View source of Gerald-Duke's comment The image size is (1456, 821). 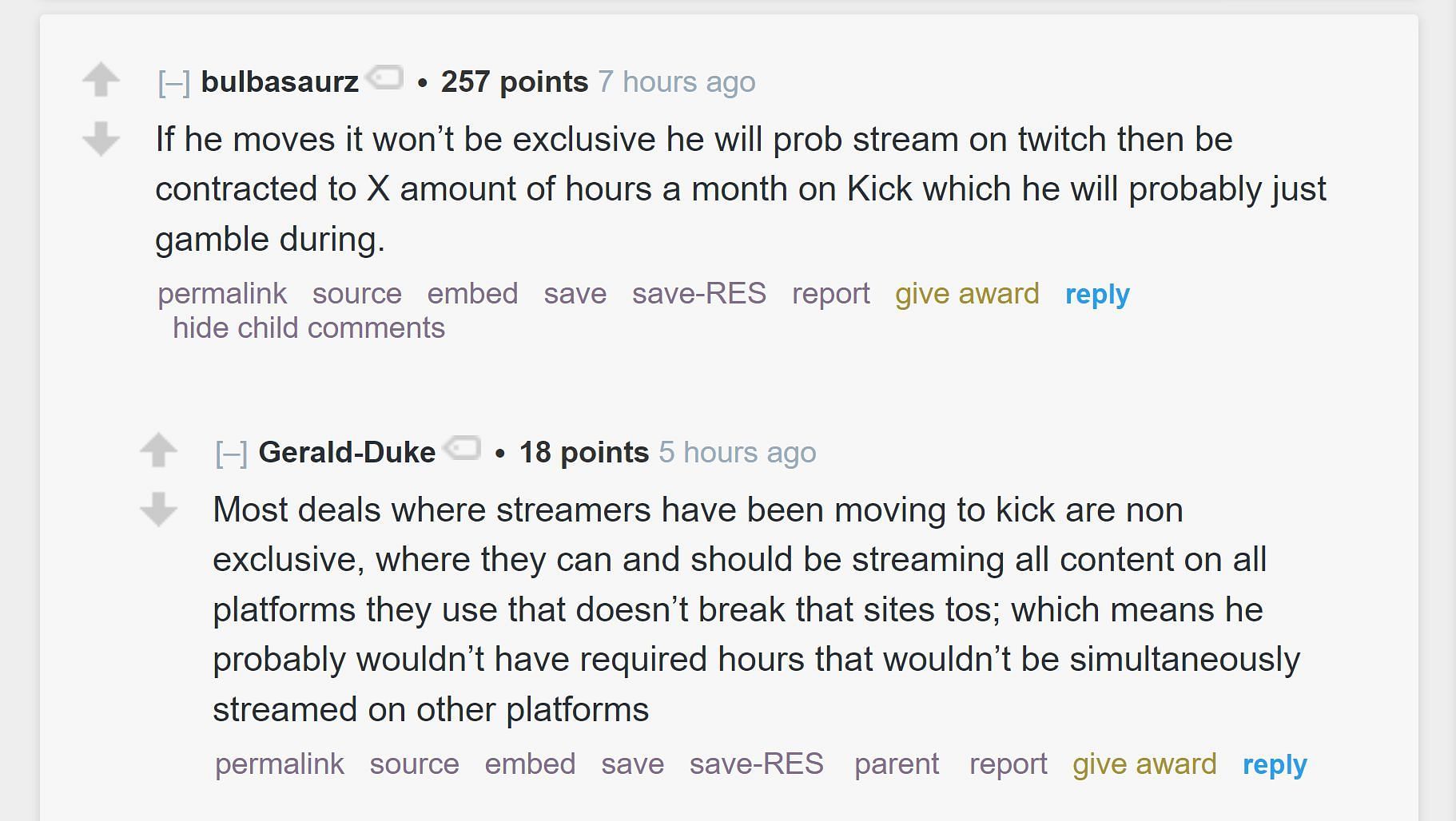[x=414, y=764]
